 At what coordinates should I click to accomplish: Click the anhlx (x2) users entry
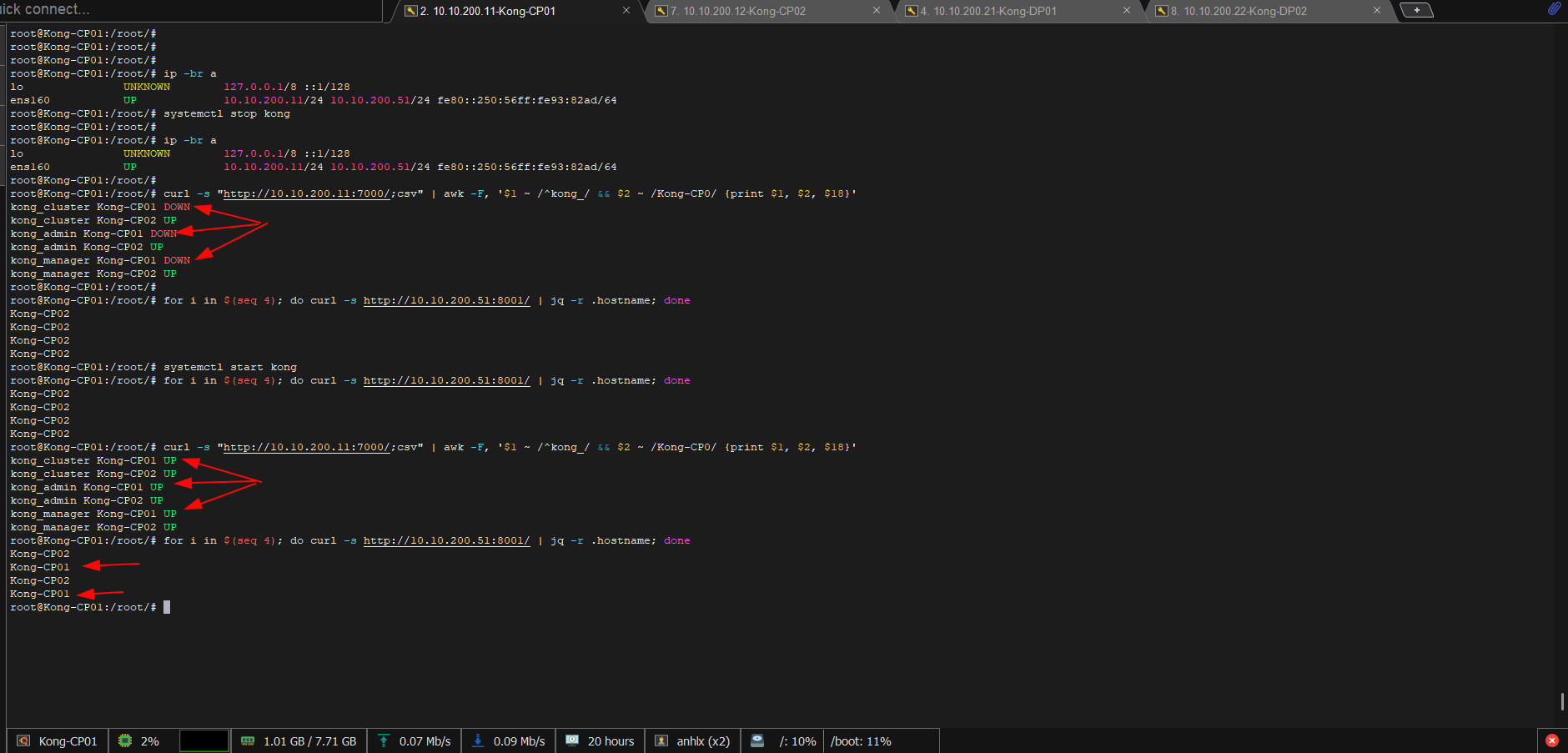pos(703,741)
